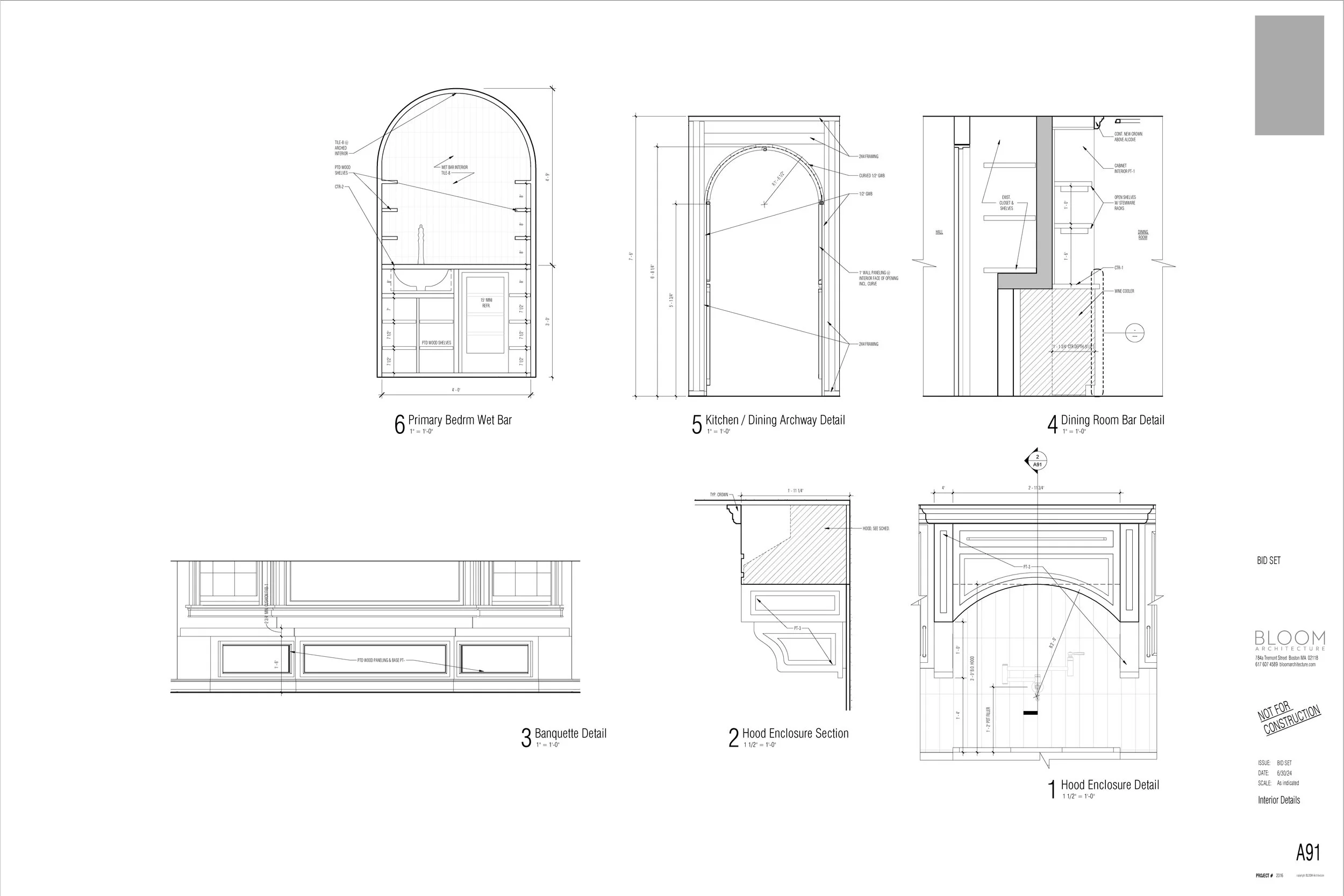Select the 'Primary Bedrm Wet Bar' title
The width and height of the screenshot is (1344, 896).
460,420
